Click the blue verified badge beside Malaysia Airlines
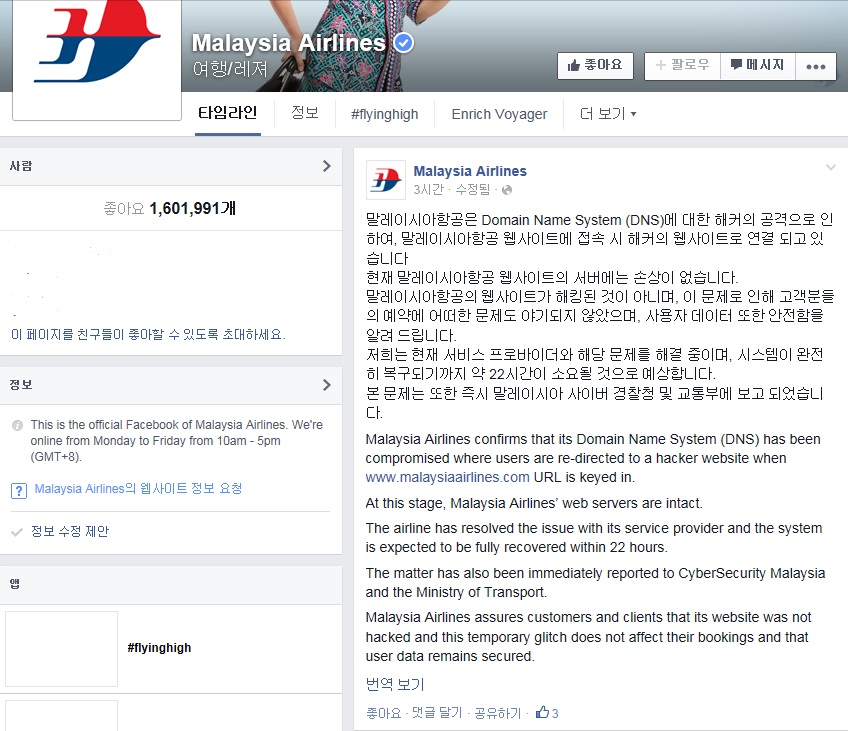848x731 pixels. click(403, 43)
